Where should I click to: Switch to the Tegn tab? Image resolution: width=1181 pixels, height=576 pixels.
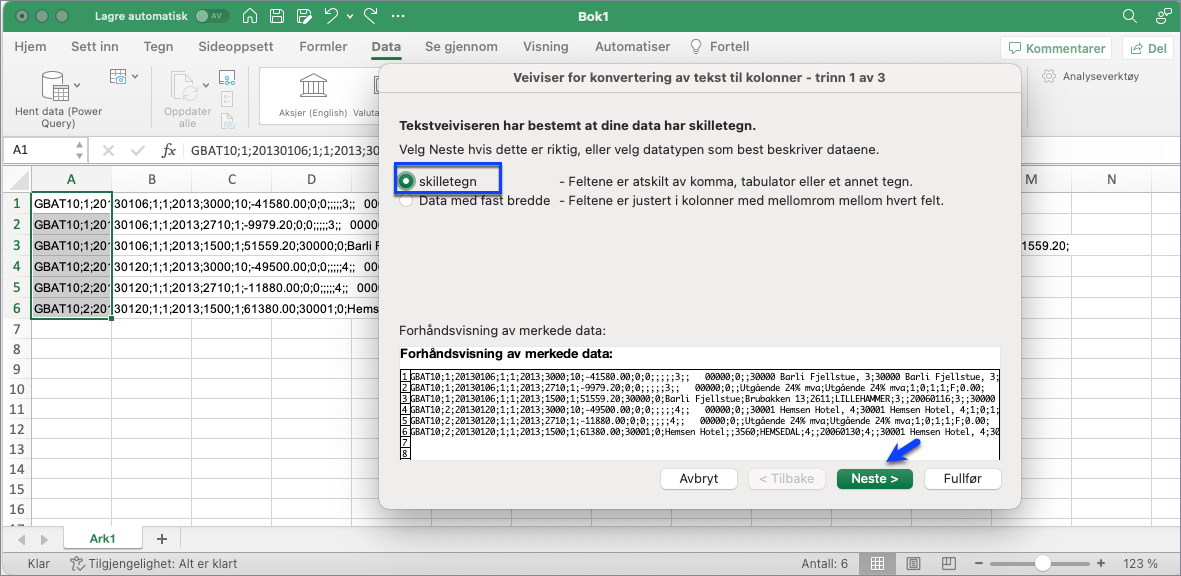point(158,47)
